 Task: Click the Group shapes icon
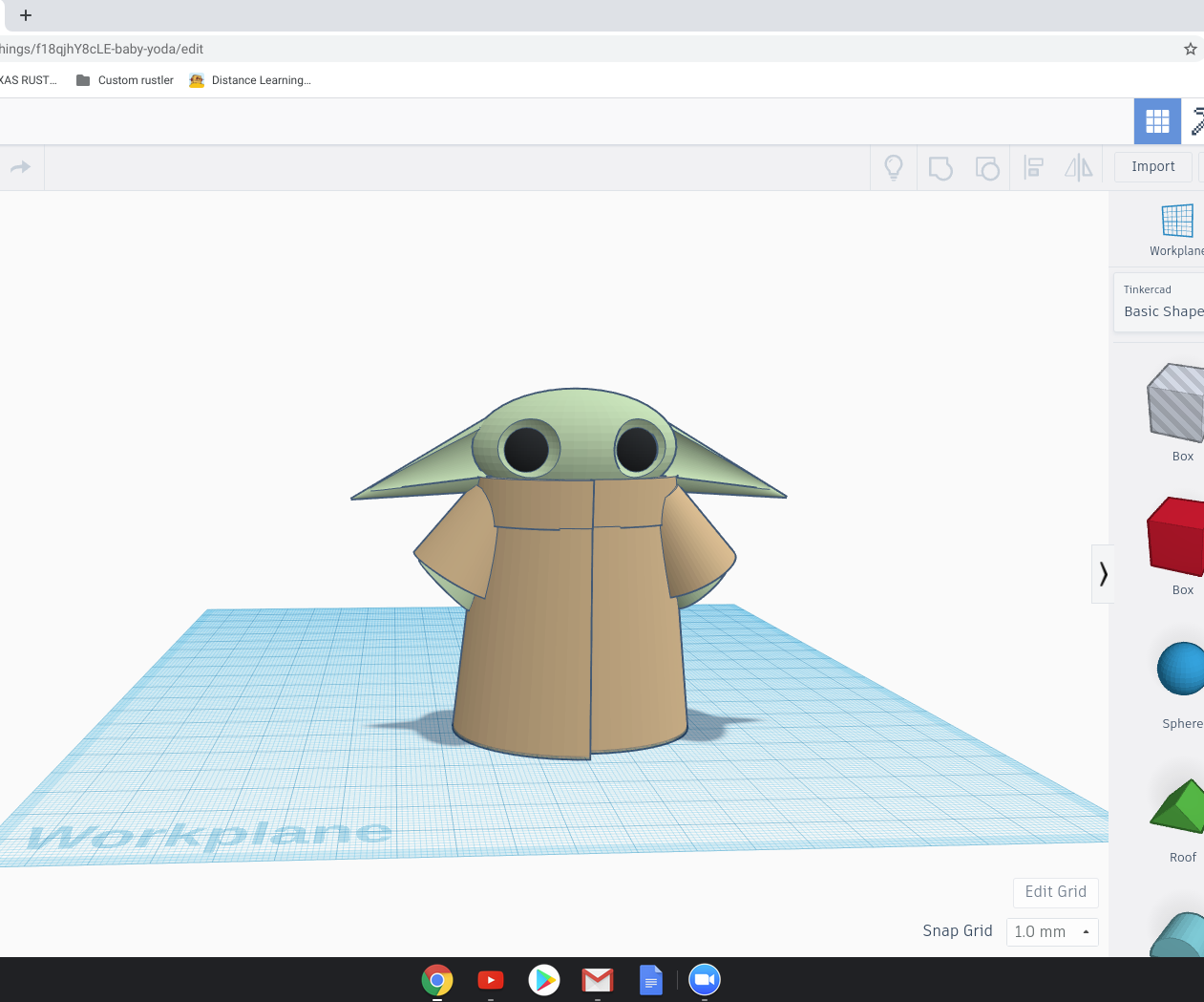pos(940,167)
